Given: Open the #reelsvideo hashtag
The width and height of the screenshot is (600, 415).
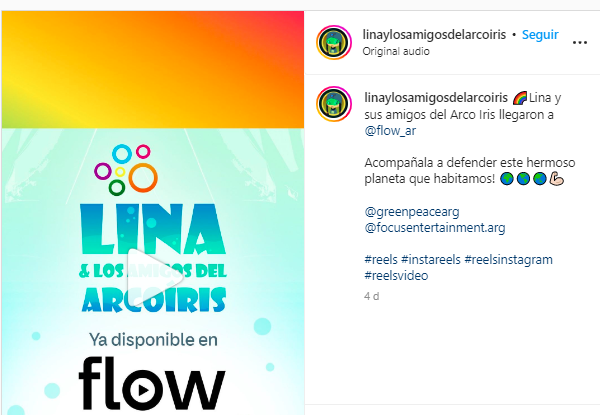Looking at the screenshot, I should [x=396, y=276].
